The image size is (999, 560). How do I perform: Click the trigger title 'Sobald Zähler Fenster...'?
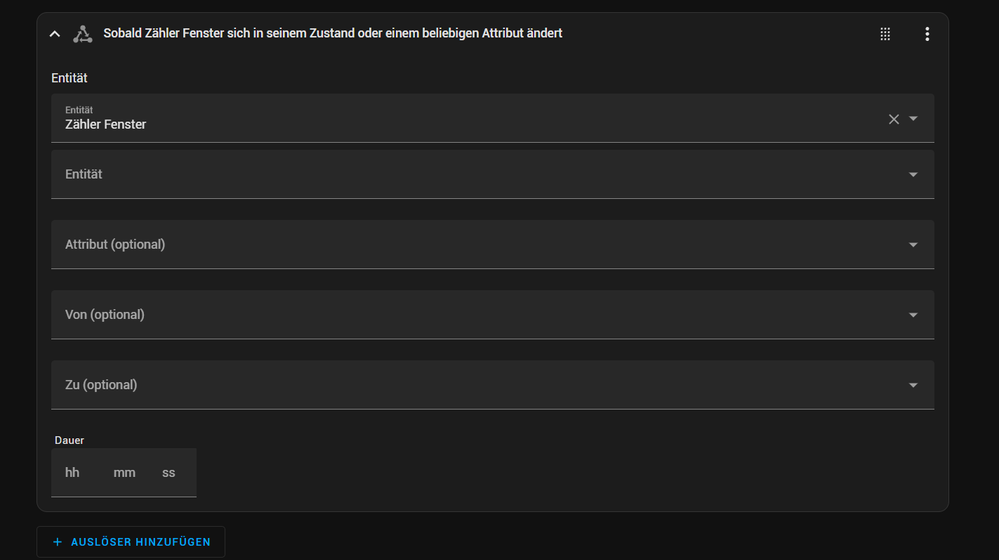333,34
